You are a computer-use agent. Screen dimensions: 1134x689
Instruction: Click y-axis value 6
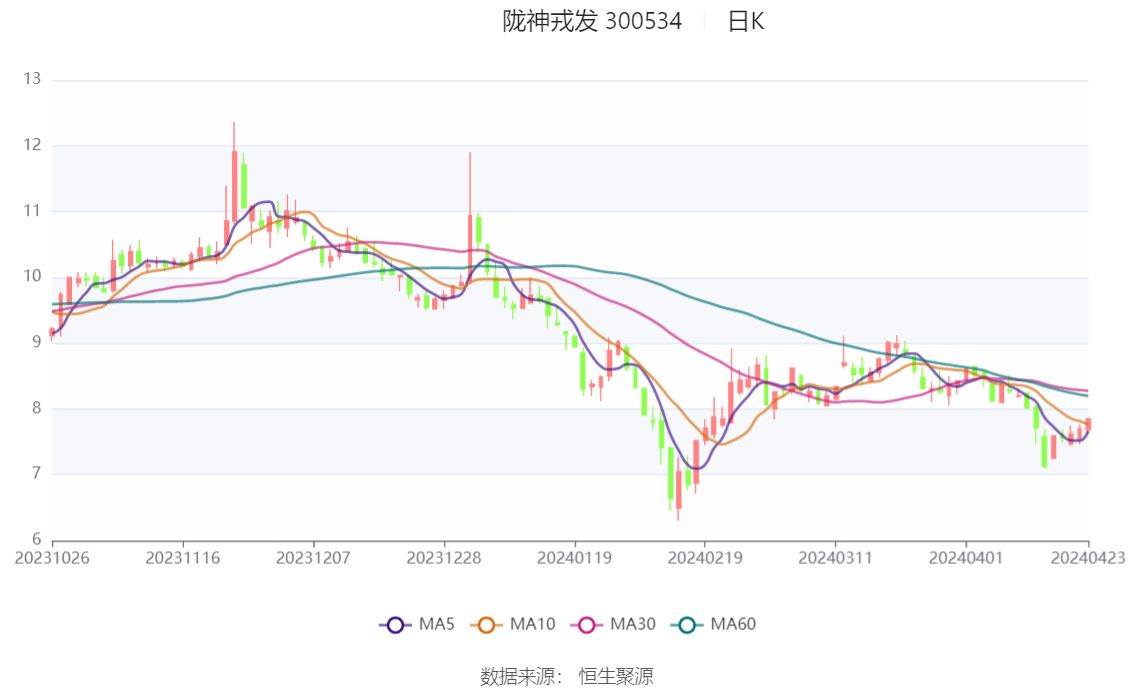pos(36,539)
